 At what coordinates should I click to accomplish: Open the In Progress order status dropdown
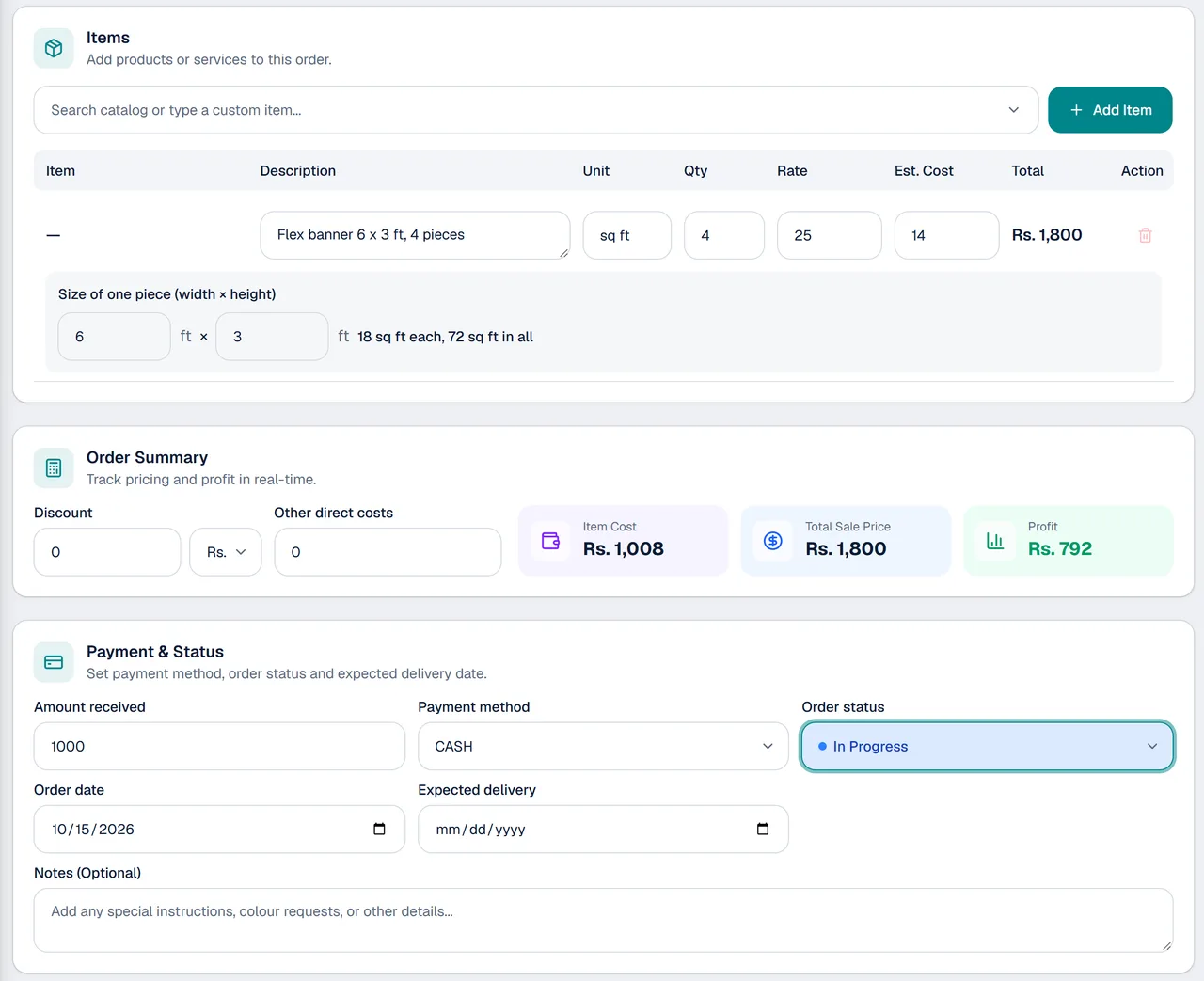[x=988, y=746]
